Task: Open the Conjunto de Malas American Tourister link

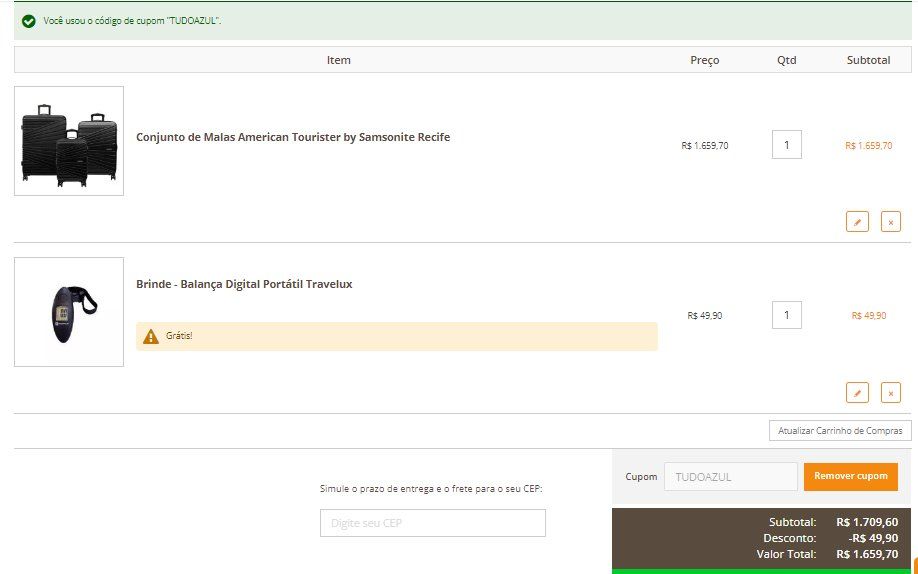Action: pyautogui.click(x=293, y=137)
